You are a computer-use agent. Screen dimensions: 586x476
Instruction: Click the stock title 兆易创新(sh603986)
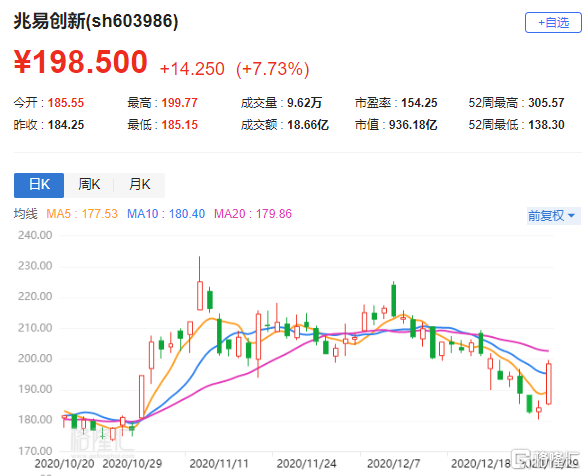[x=96, y=21]
